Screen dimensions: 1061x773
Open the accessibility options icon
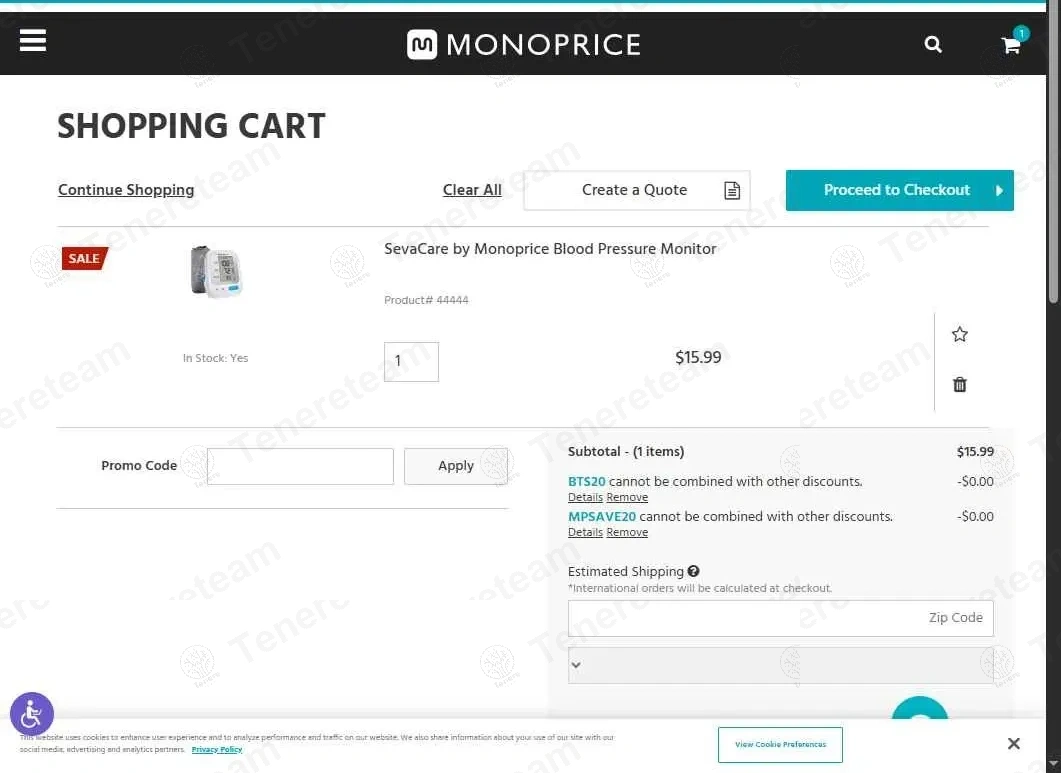[x=32, y=714]
